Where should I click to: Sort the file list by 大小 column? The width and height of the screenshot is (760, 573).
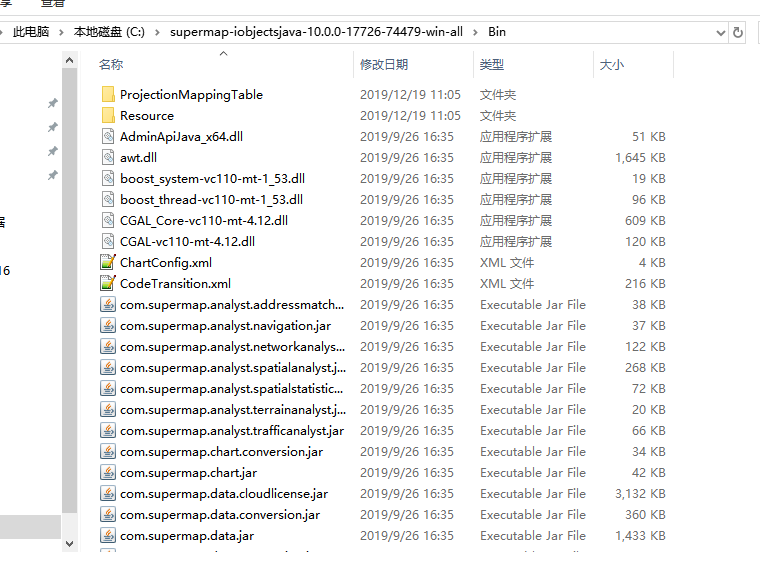(610, 64)
